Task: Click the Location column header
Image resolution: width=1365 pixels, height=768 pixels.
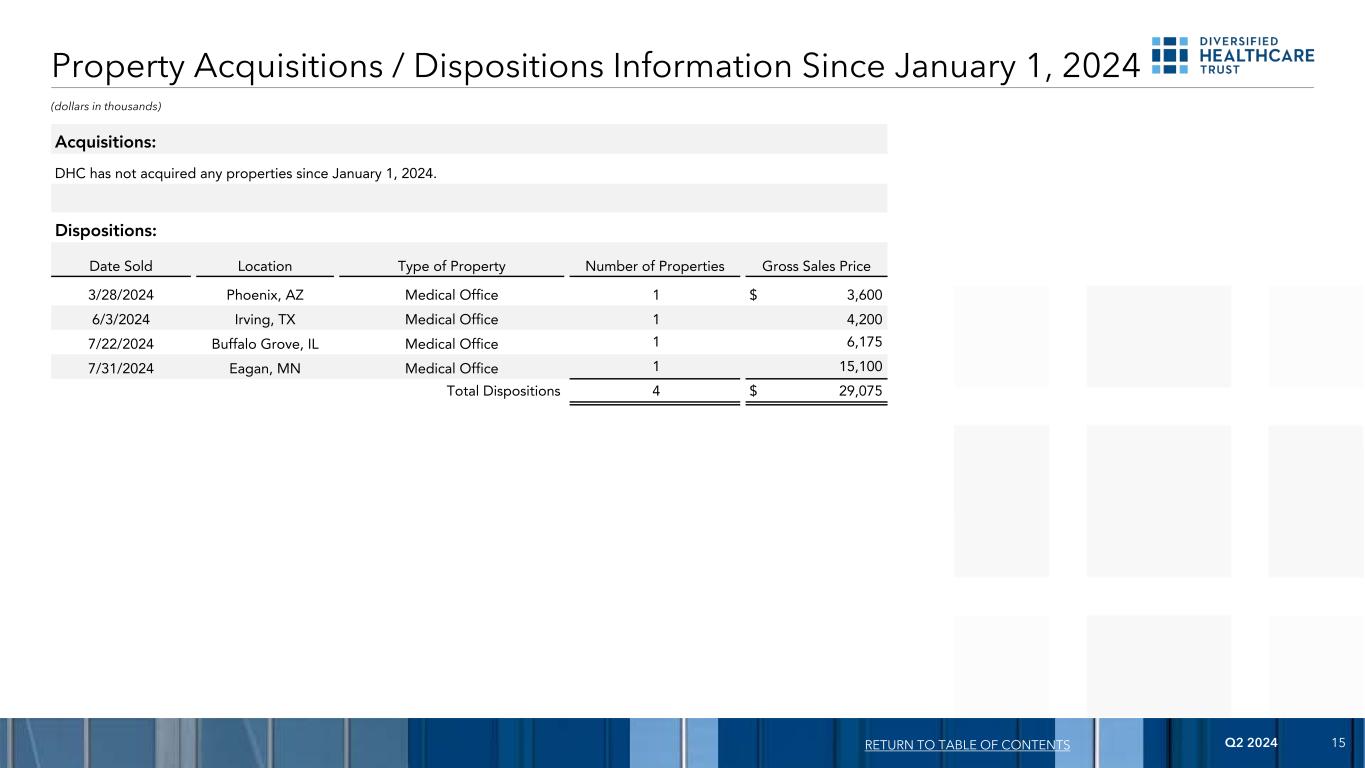Action: 265,266
